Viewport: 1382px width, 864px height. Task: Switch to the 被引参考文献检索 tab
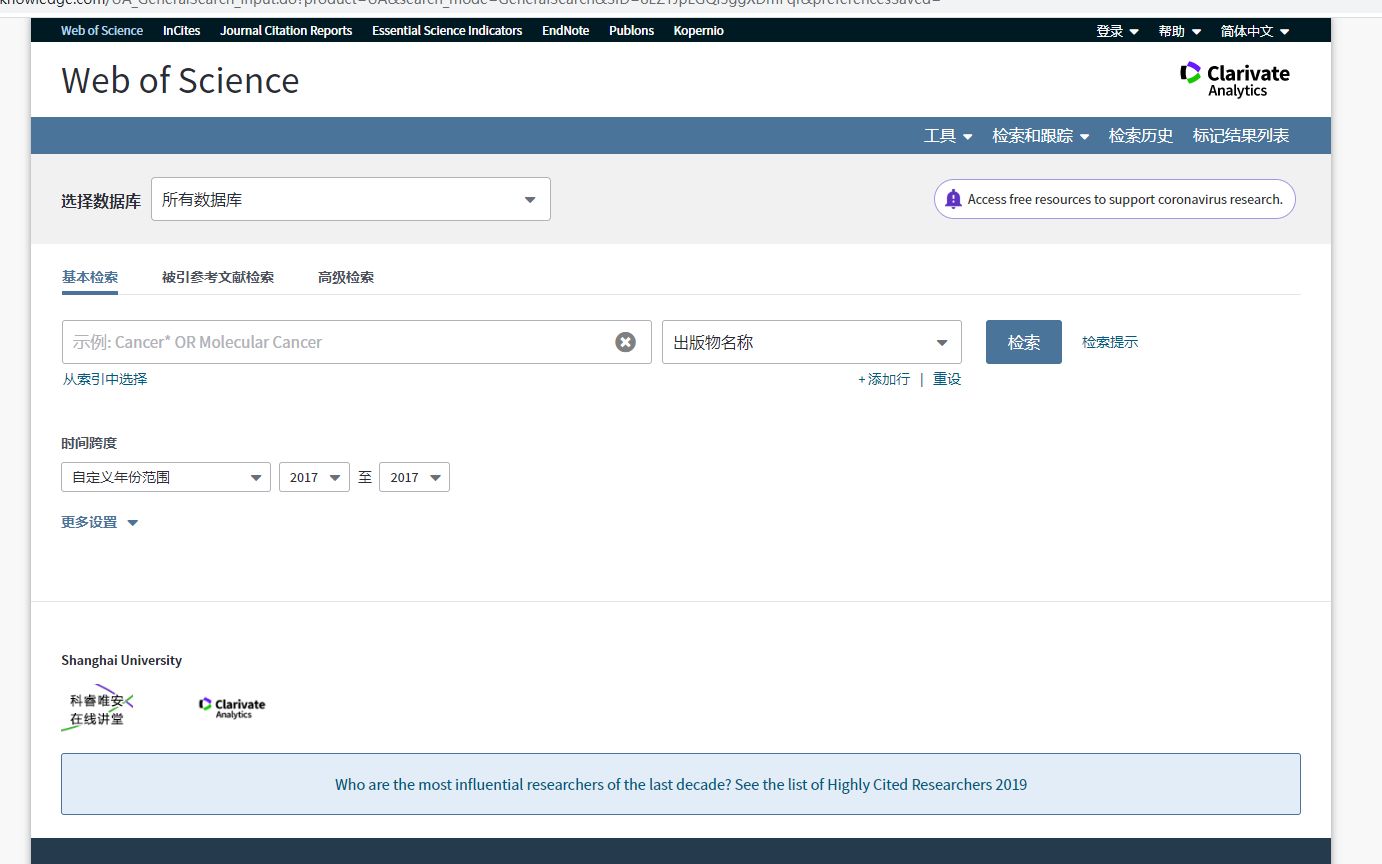(x=218, y=277)
